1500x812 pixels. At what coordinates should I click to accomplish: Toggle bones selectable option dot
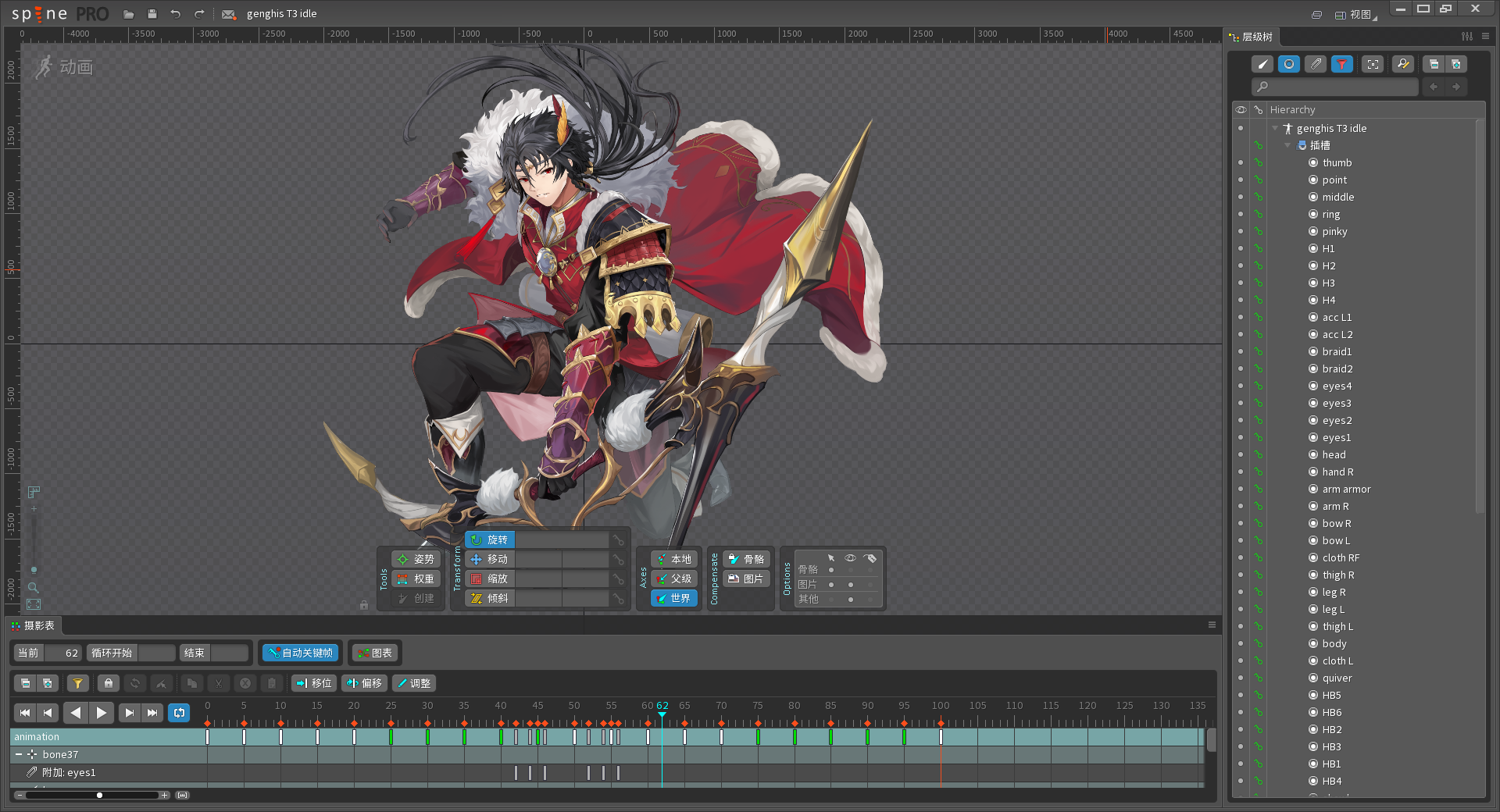point(831,570)
